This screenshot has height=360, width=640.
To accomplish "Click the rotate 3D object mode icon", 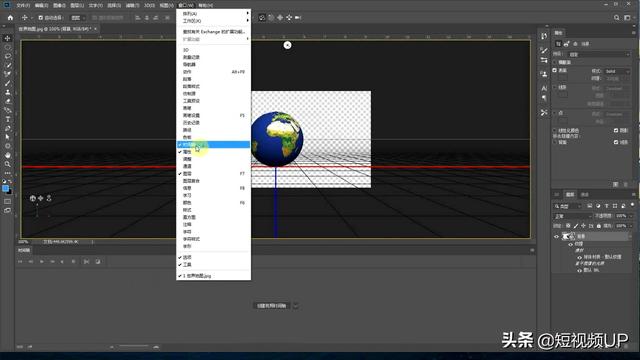I will click(x=262, y=18).
